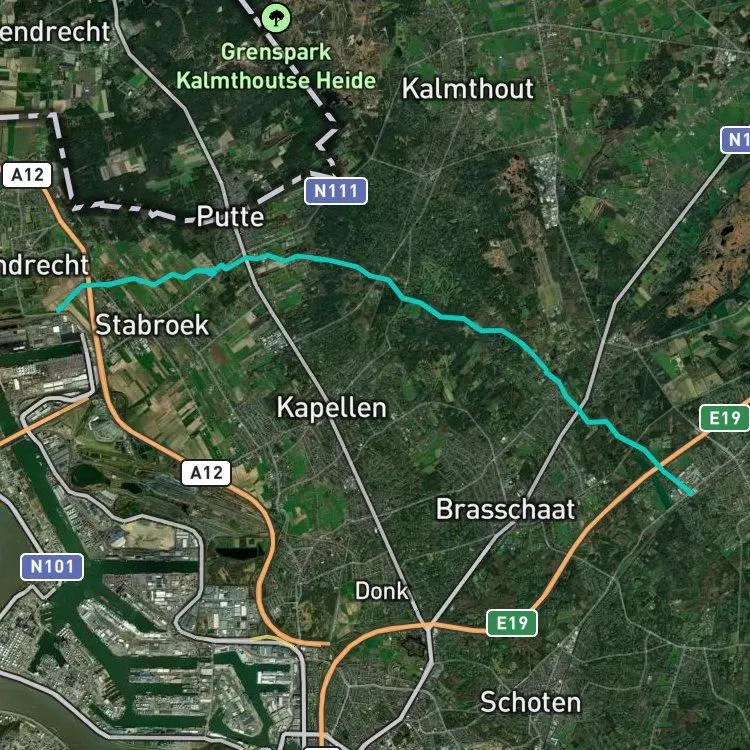Click the N101 road shield

pyautogui.click(x=52, y=567)
